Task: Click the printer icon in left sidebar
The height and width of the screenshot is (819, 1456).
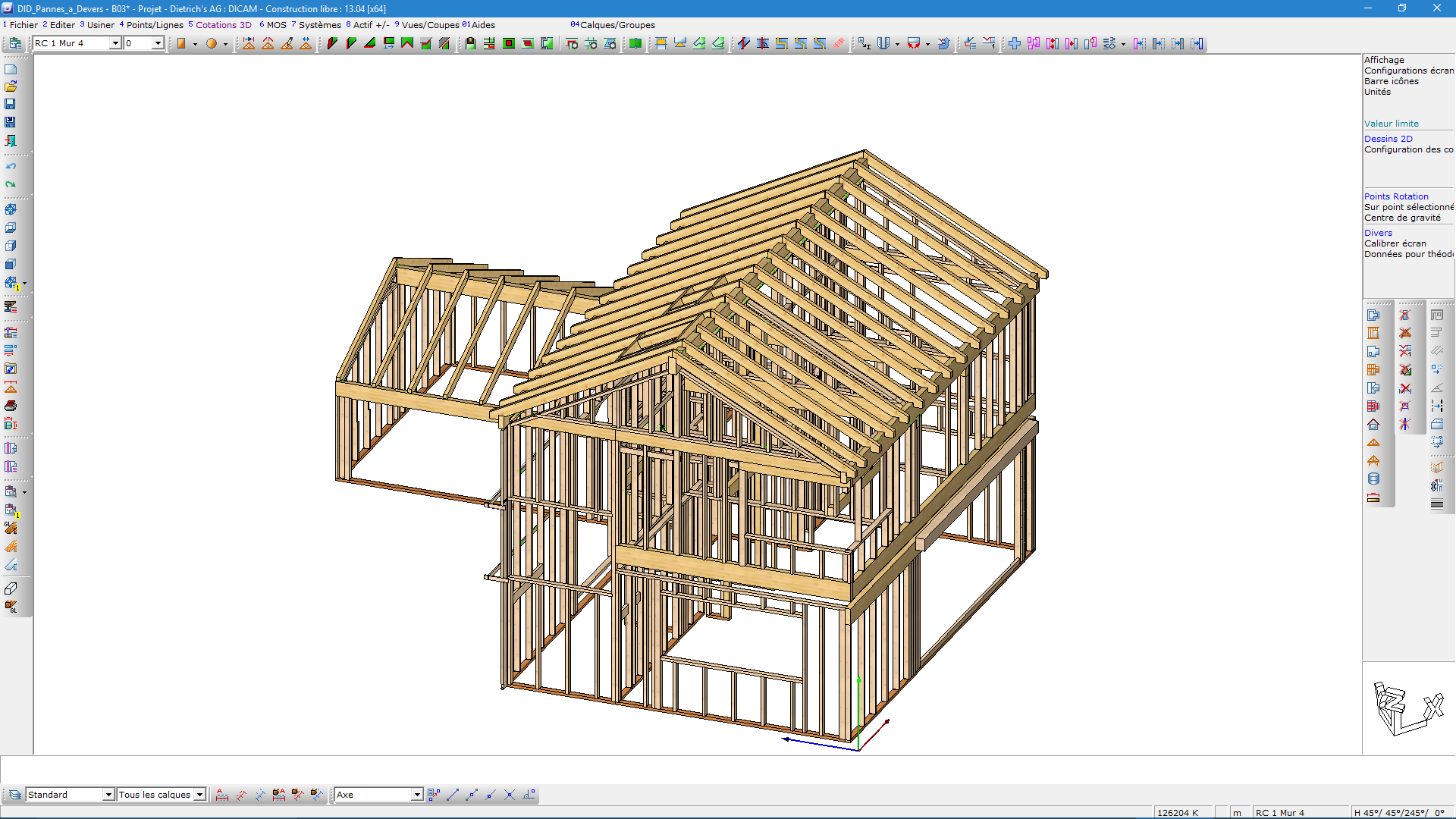Action: coord(11,406)
